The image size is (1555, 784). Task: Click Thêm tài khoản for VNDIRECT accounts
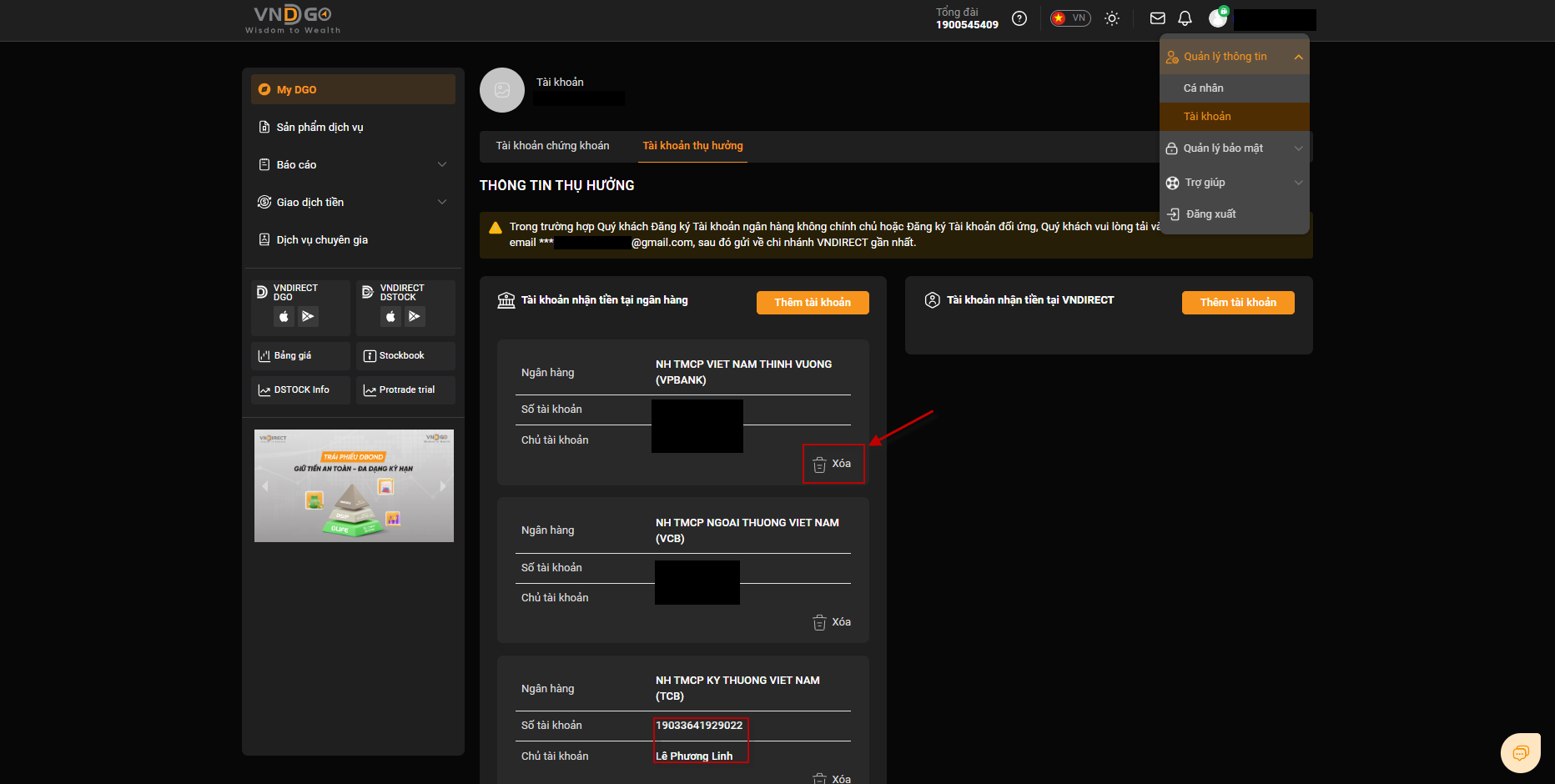[1238, 303]
